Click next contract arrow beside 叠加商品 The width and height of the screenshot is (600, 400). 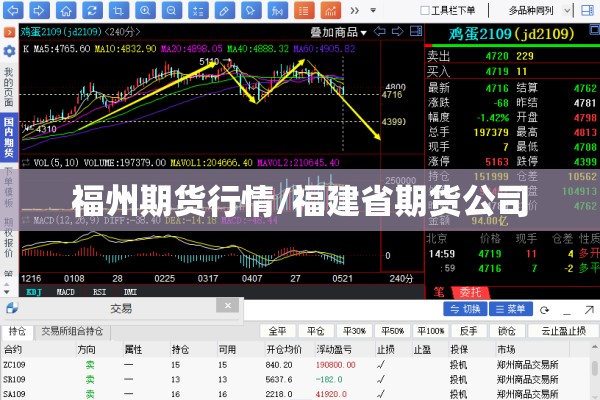[398, 31]
